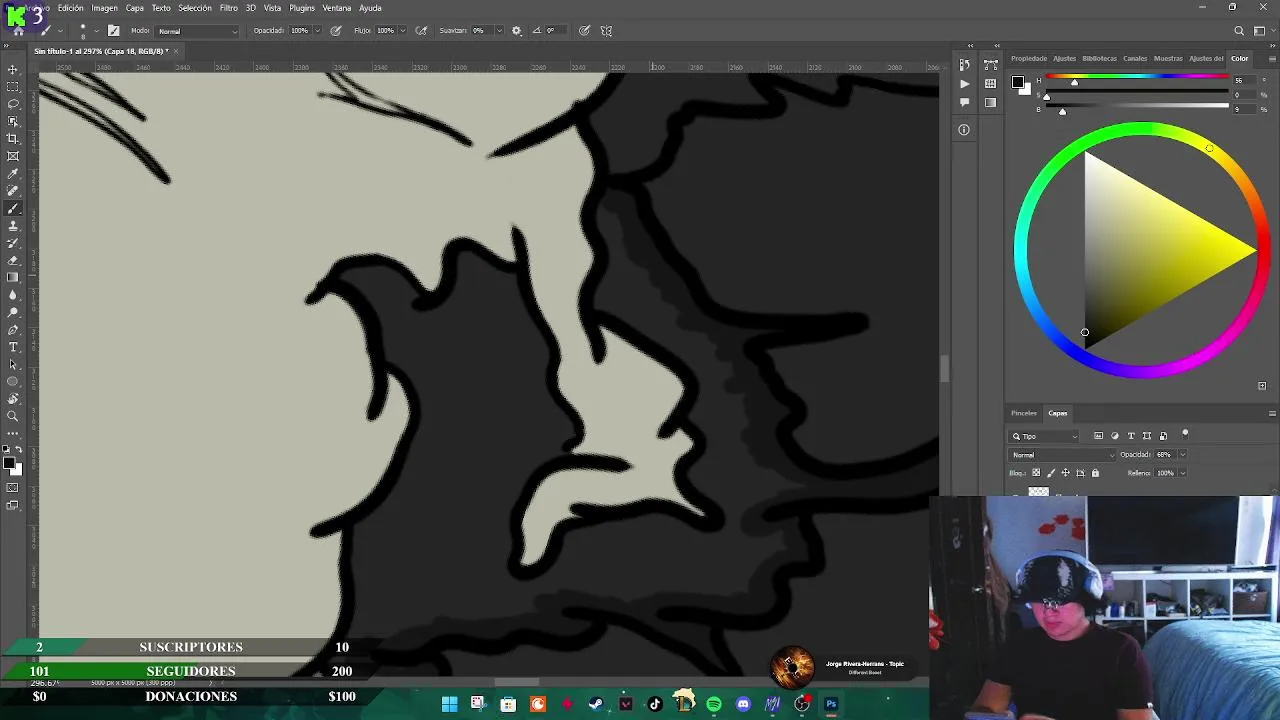Filter layers by pixel layers

tap(1098, 436)
